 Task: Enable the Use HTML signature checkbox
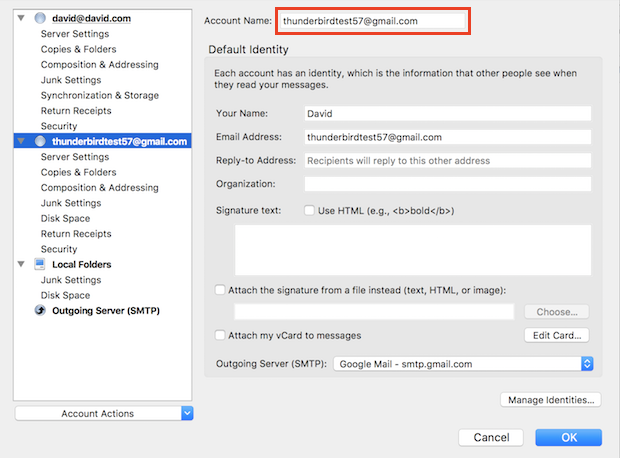pos(309,210)
